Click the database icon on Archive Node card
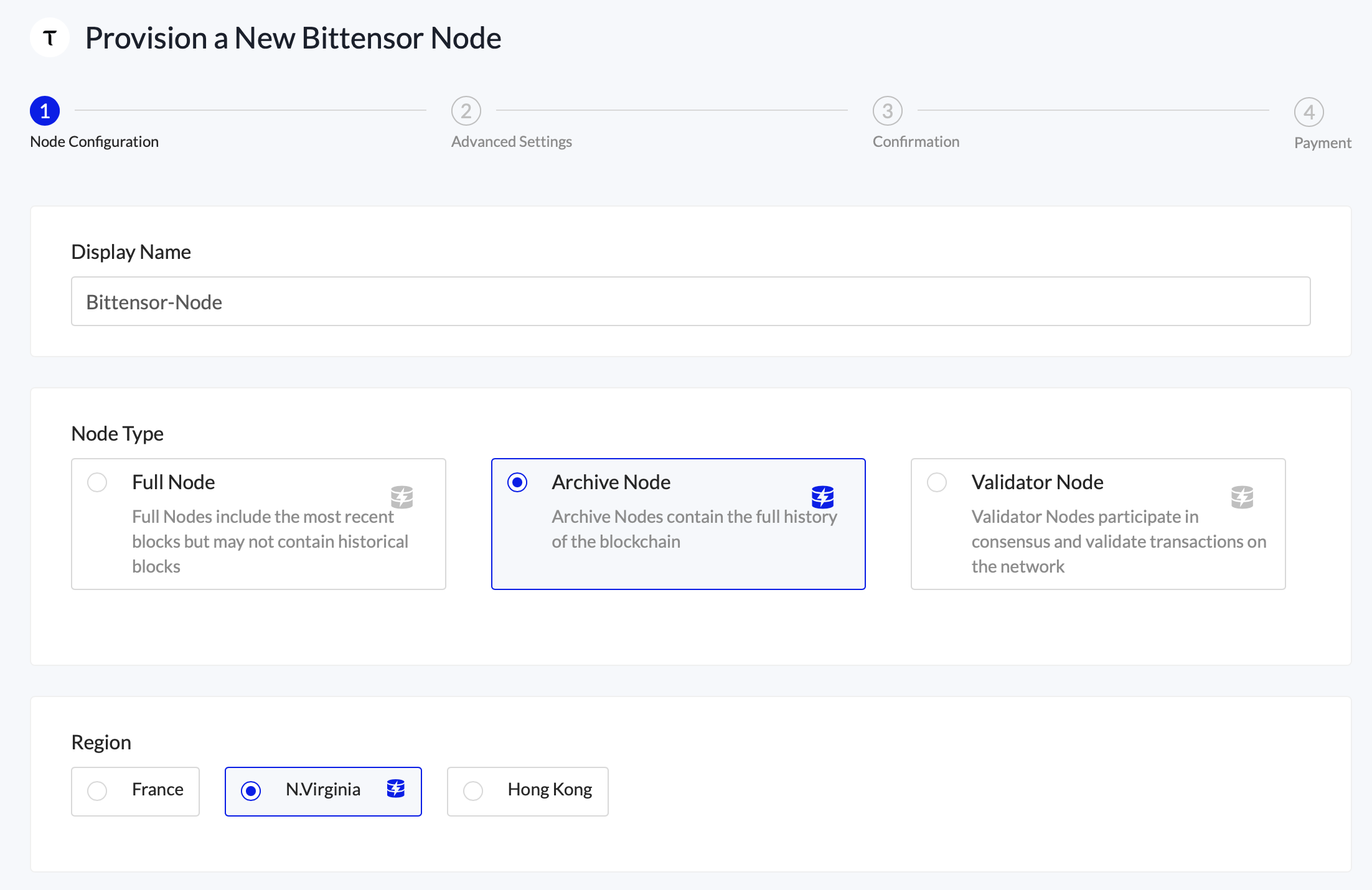Viewport: 1372px width, 890px height. pos(822,497)
